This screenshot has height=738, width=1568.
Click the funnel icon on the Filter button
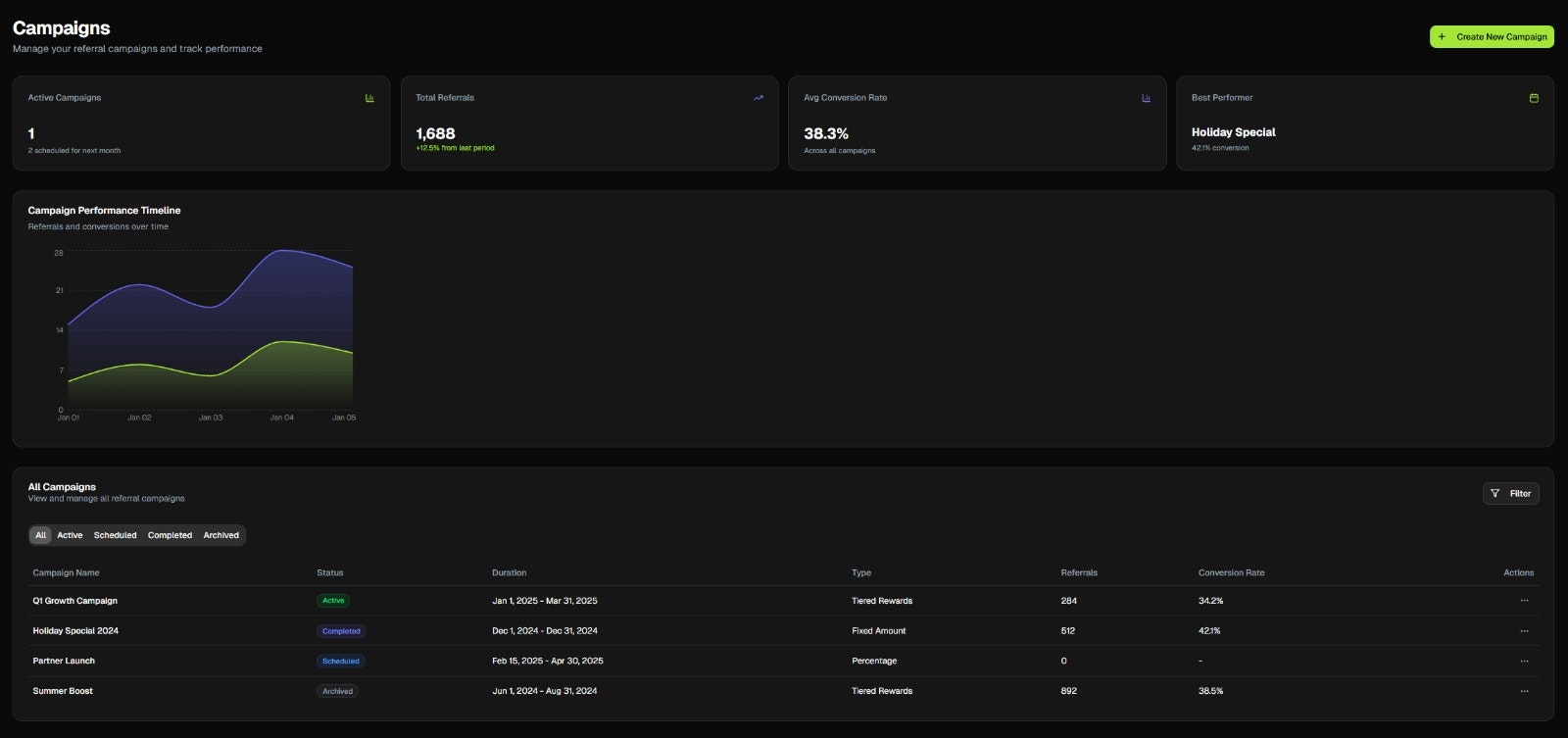click(1494, 494)
